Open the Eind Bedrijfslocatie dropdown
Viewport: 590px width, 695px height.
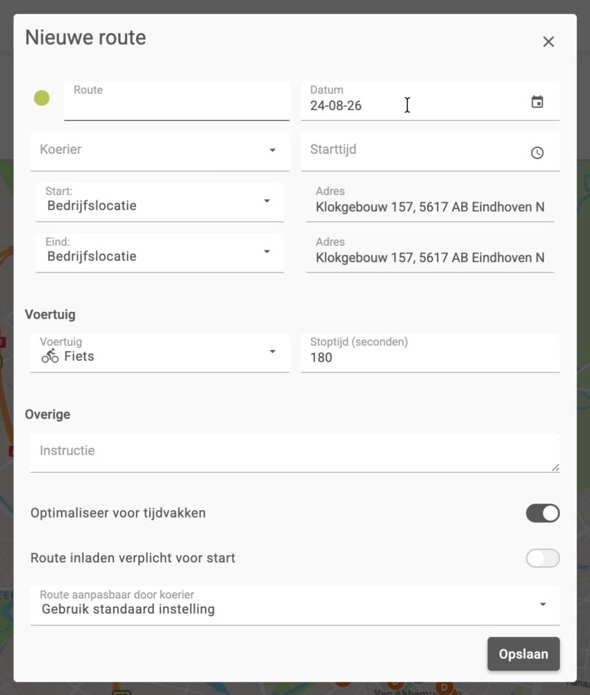160,253
